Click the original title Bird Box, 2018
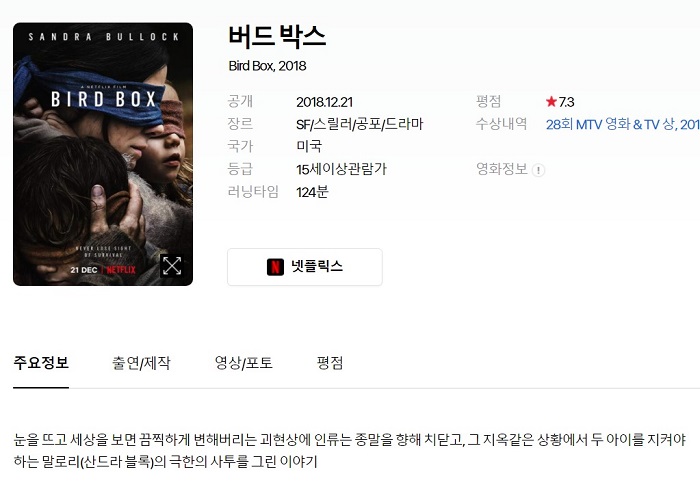The height and width of the screenshot is (500, 700). coord(267,66)
